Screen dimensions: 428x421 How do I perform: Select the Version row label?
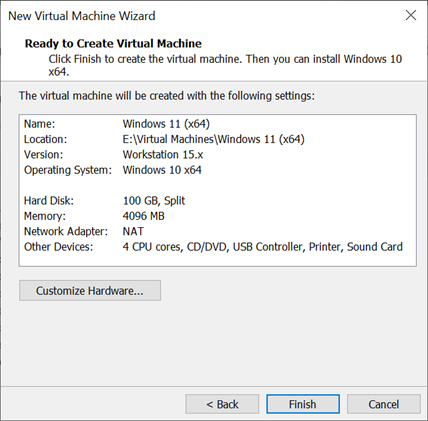coord(43,155)
